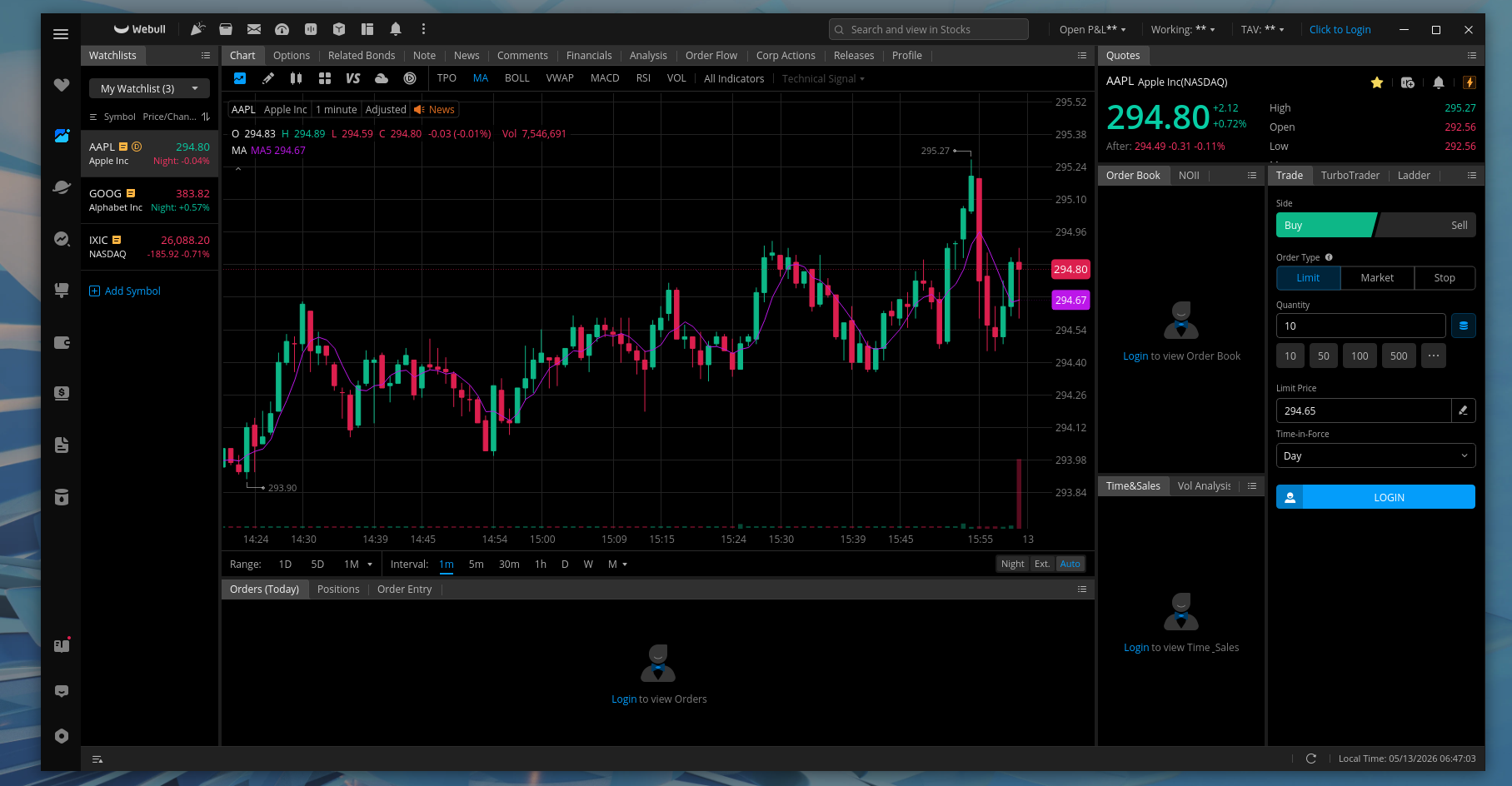Toggle the MA indicator
The height and width of the screenshot is (786, 1512).
[x=481, y=78]
